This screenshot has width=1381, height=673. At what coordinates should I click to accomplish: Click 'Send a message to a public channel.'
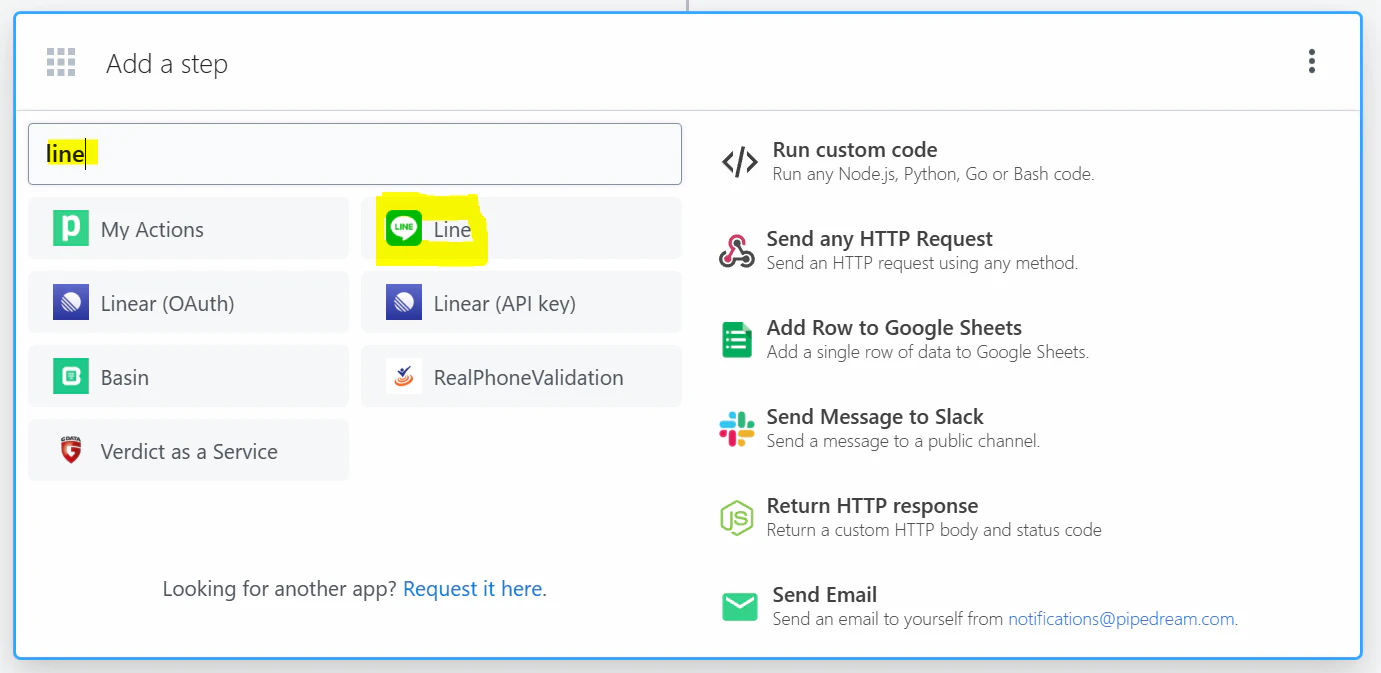pyautogui.click(x=904, y=441)
